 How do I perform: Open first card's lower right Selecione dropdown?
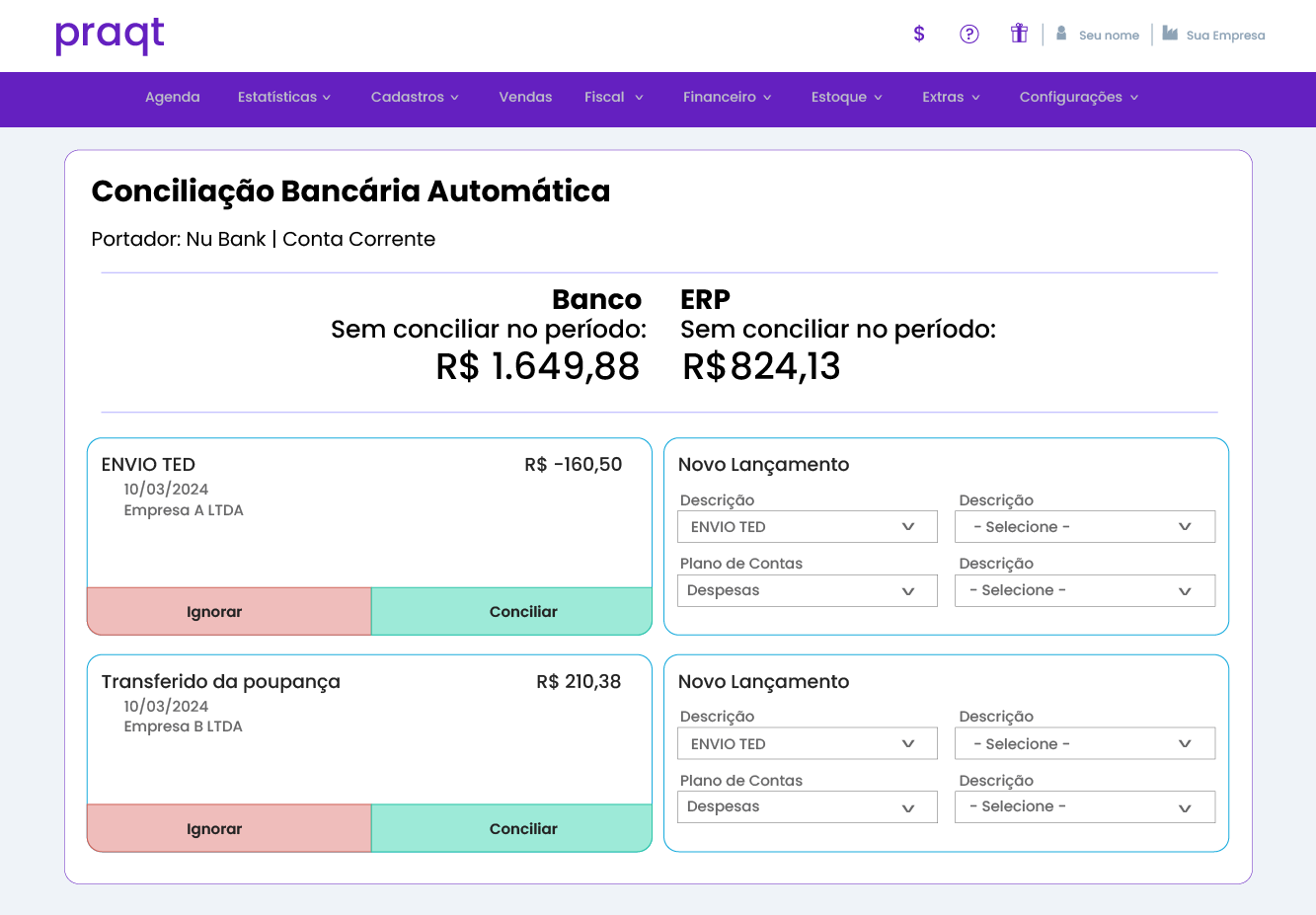point(1085,590)
